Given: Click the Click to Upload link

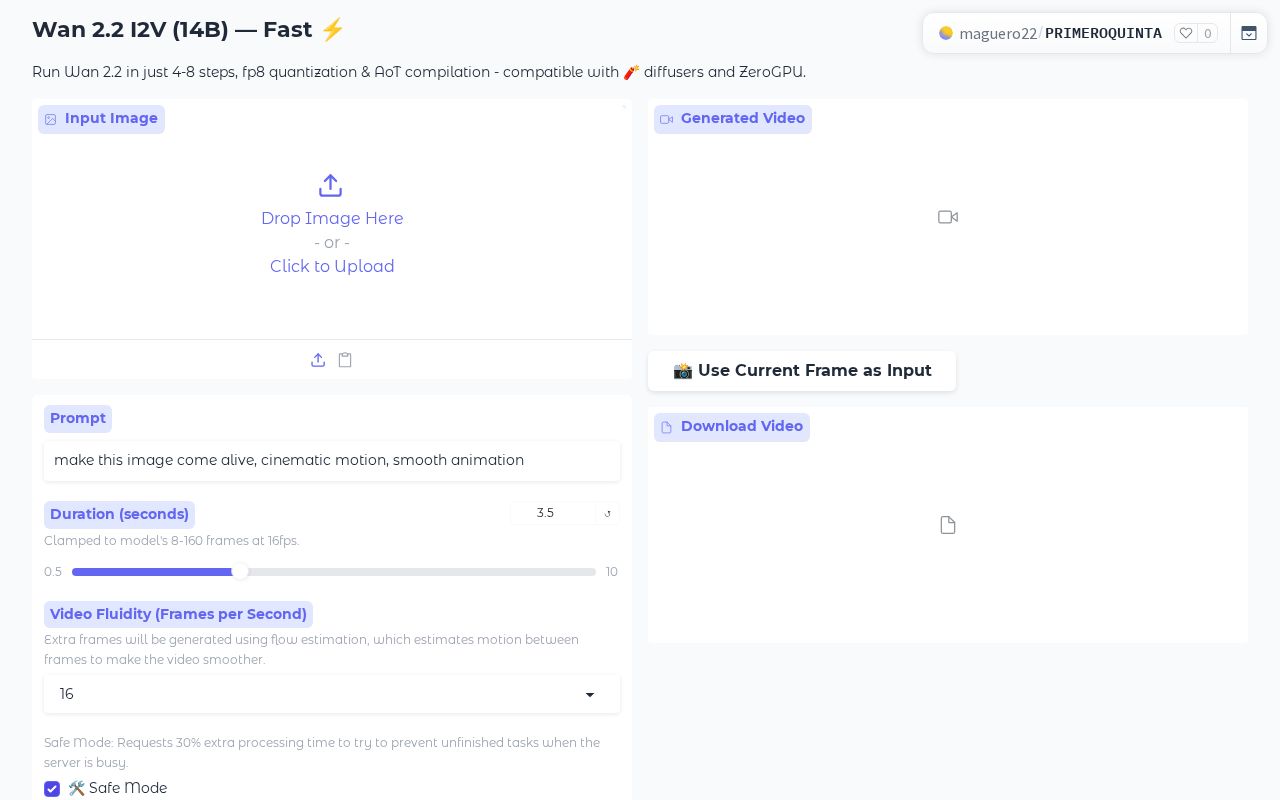Looking at the screenshot, I should click(x=332, y=266).
